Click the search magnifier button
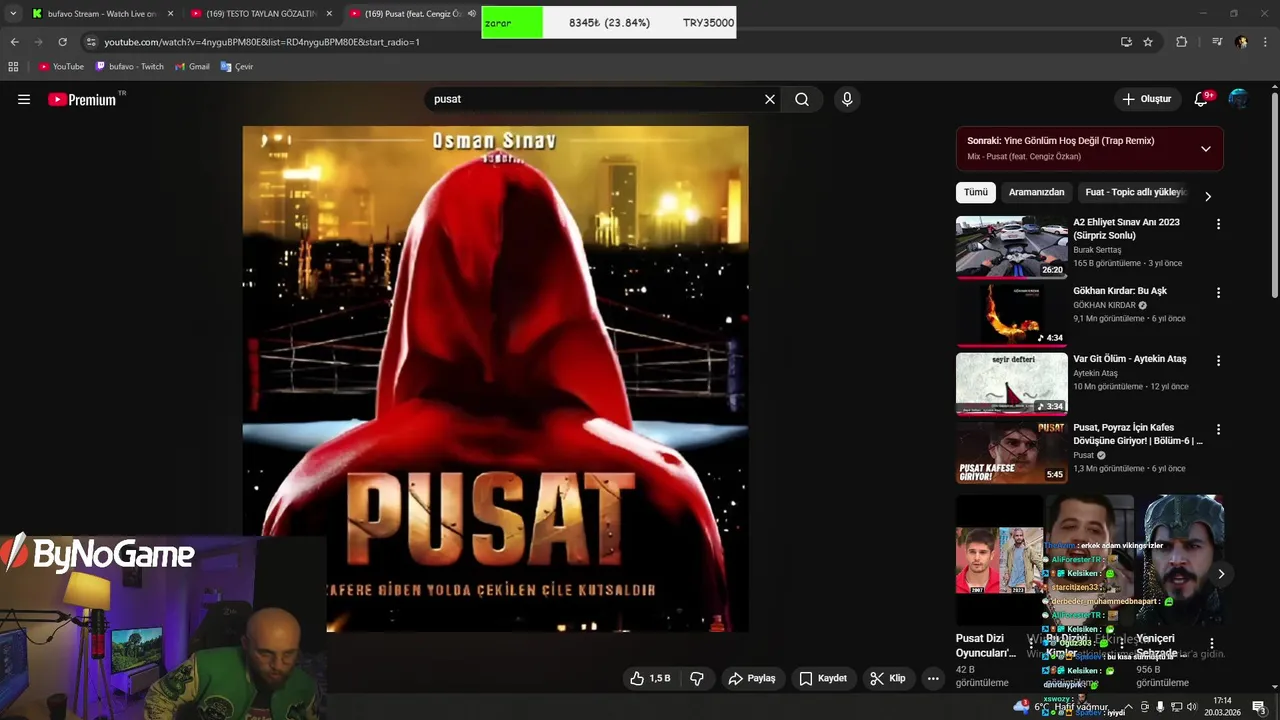The image size is (1280, 720). (802, 99)
